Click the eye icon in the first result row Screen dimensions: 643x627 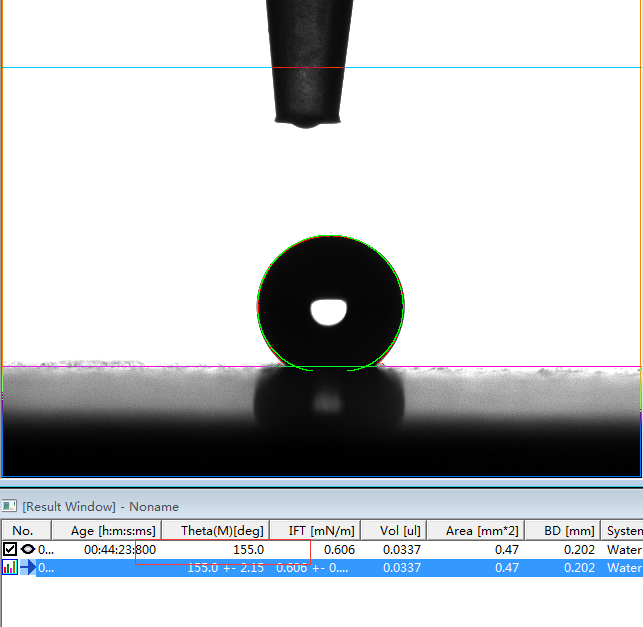pyautogui.click(x=28, y=549)
